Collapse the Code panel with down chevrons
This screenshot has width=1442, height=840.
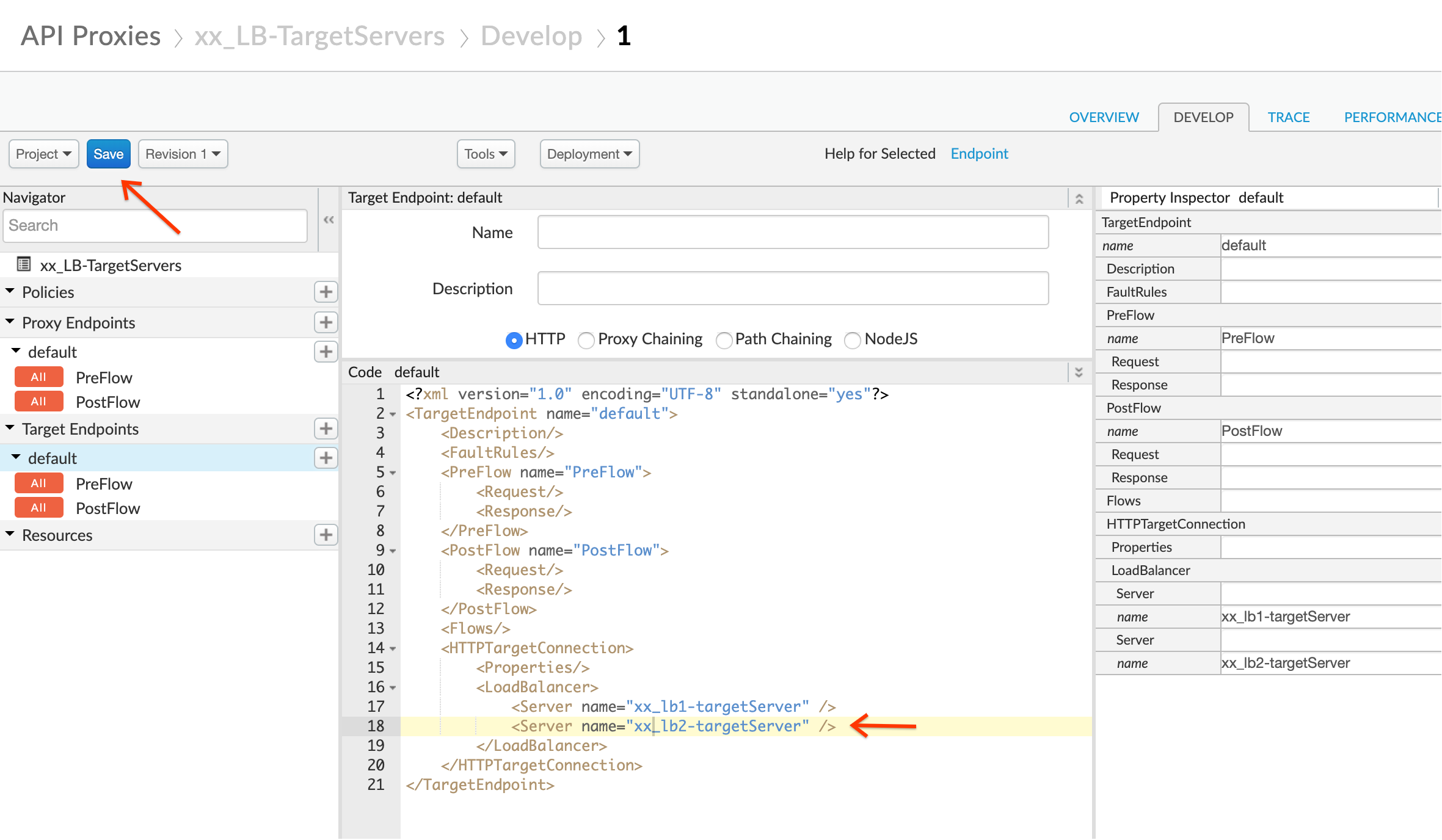pyautogui.click(x=1079, y=372)
